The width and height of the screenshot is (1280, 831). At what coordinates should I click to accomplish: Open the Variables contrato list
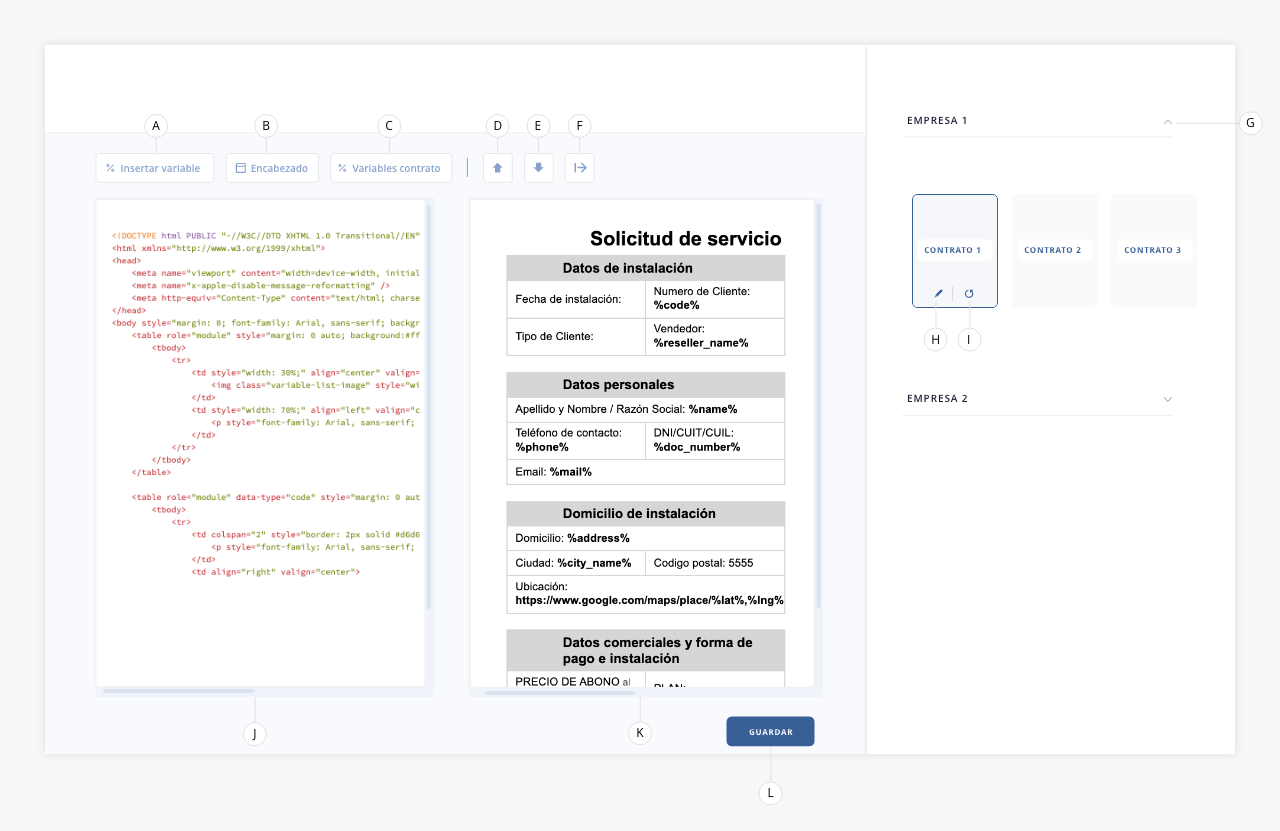tap(391, 167)
